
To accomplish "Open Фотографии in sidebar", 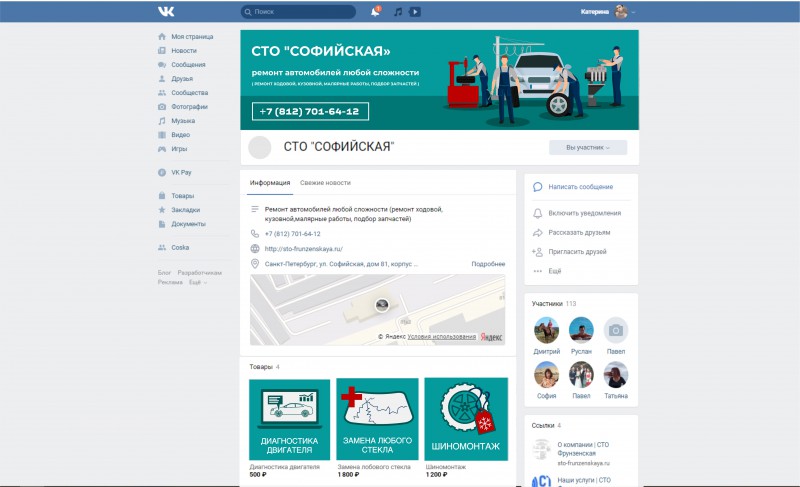I will (189, 107).
